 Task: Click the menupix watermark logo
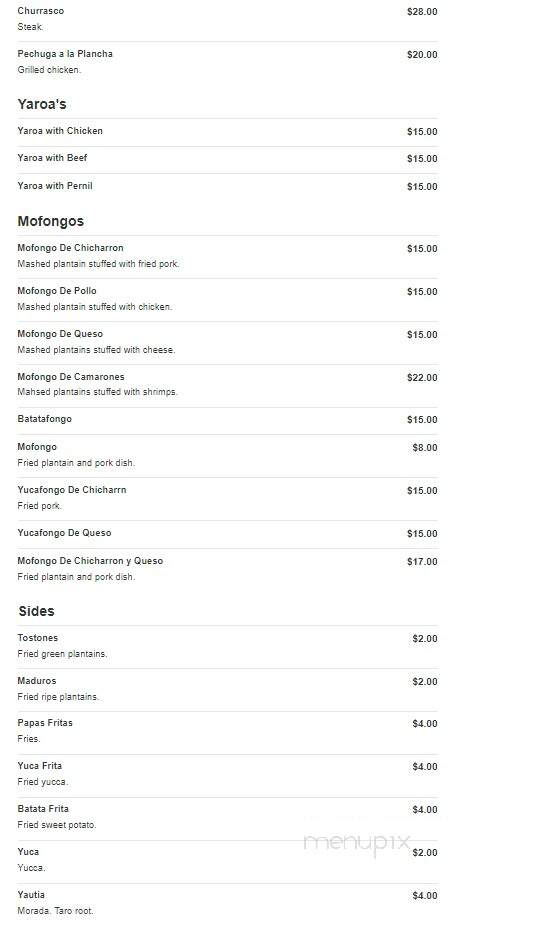[357, 844]
